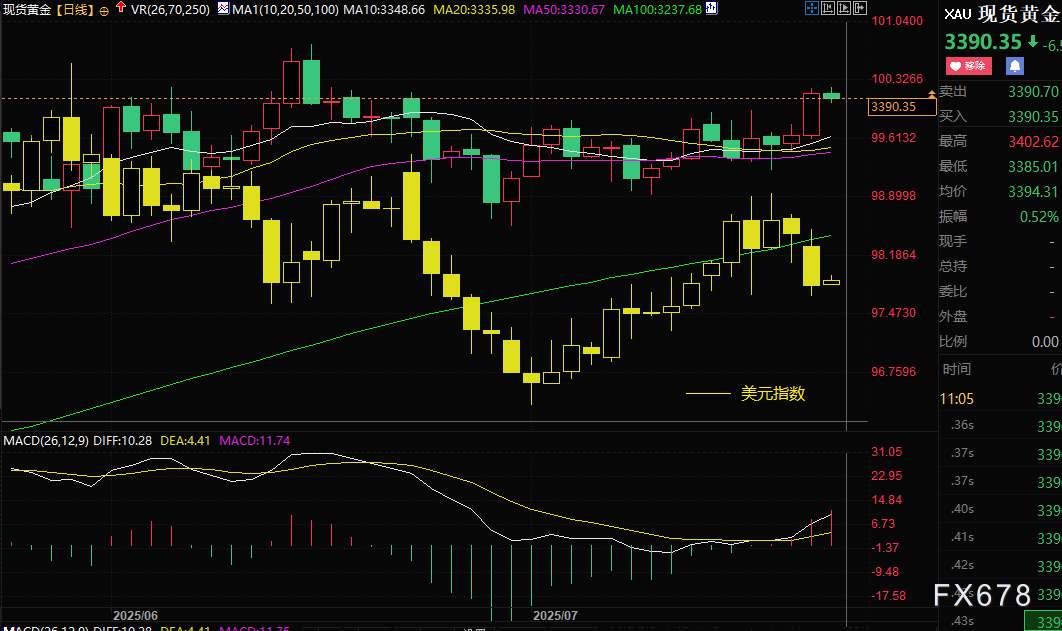Viewport: 1062px width, 631px height.
Task: Click the circled plus icon after 日线
Action: coord(104,10)
